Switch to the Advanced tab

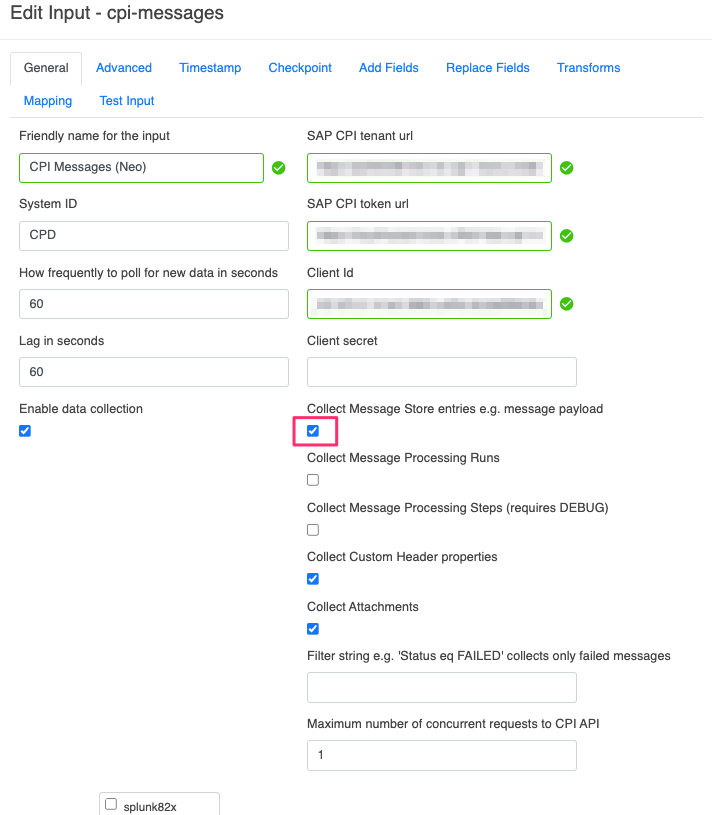[x=123, y=68]
